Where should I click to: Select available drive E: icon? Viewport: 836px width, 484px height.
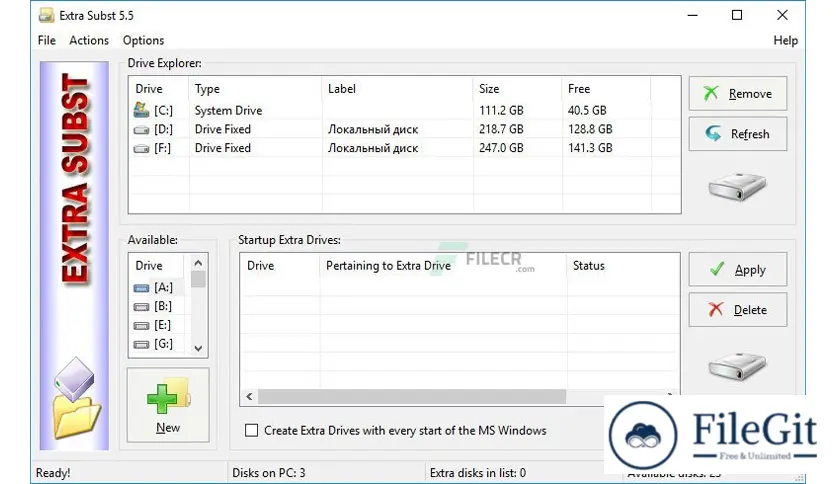141,326
